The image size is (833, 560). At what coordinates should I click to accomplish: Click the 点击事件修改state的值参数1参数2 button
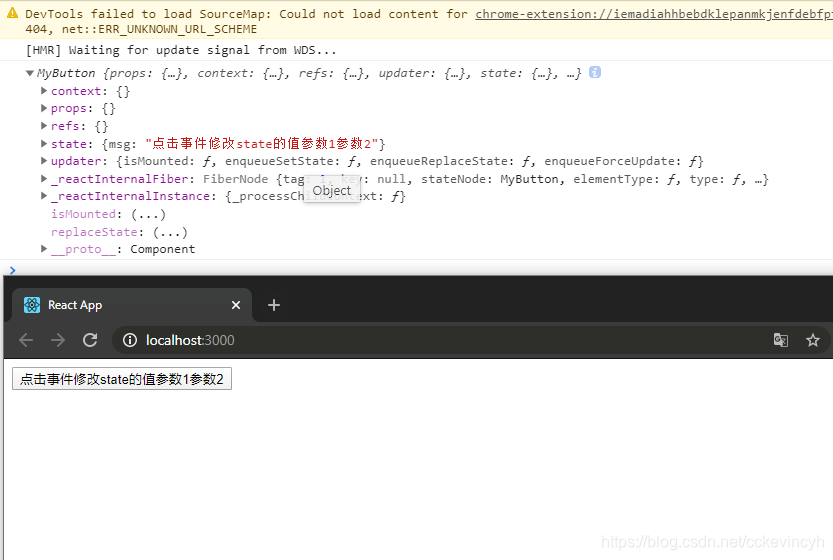click(122, 379)
